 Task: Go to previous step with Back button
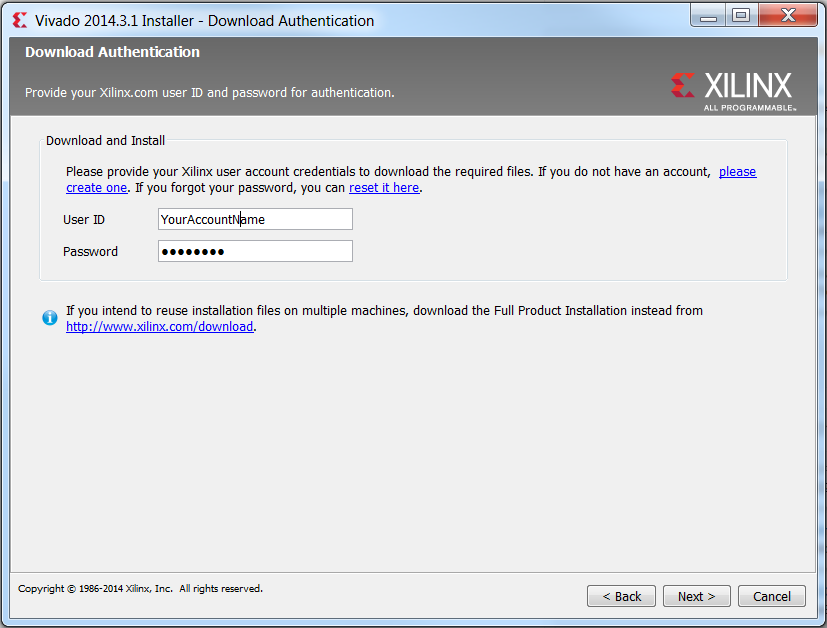[x=621, y=596]
